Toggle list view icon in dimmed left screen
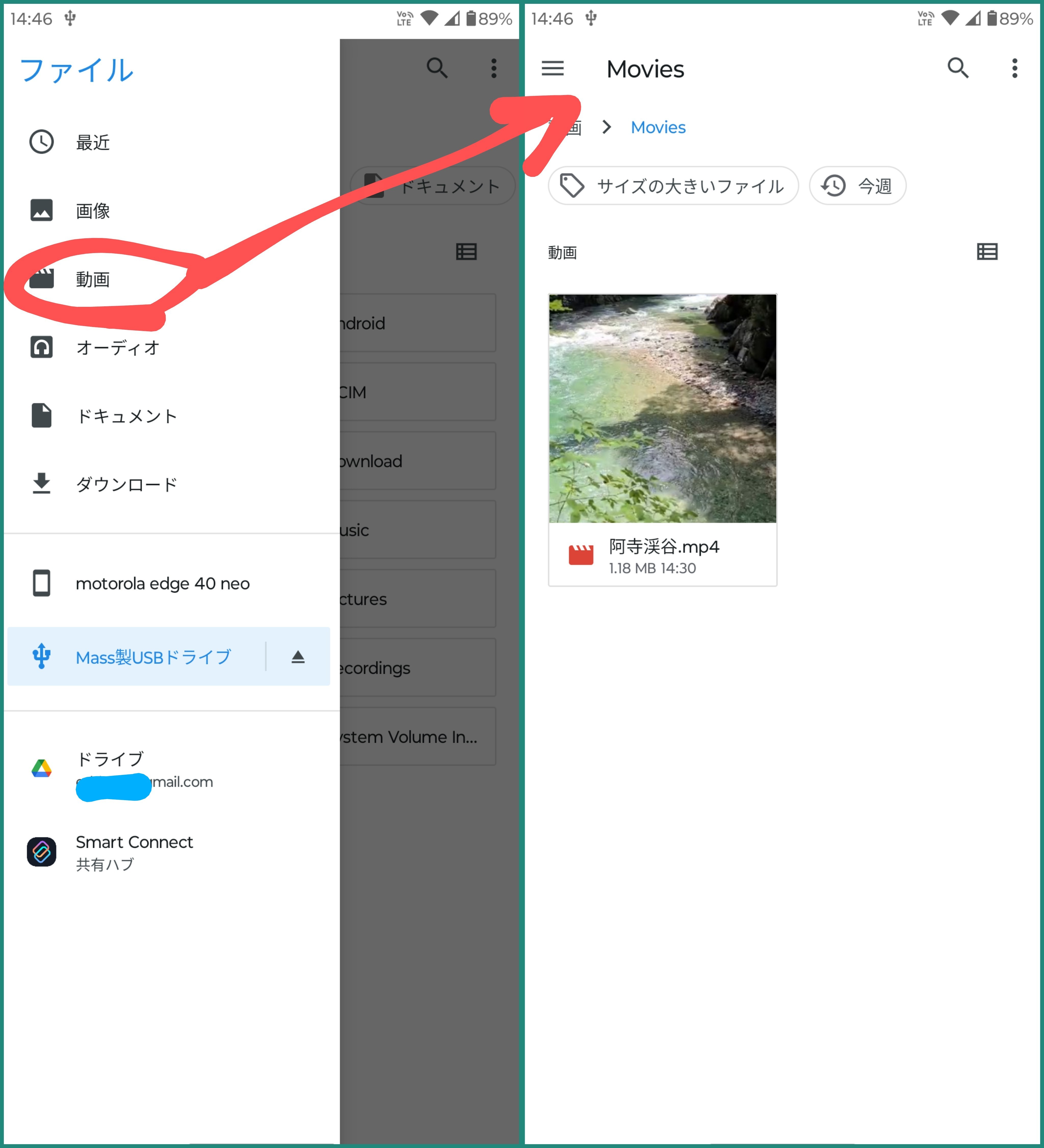1044x1148 pixels. 466,252
